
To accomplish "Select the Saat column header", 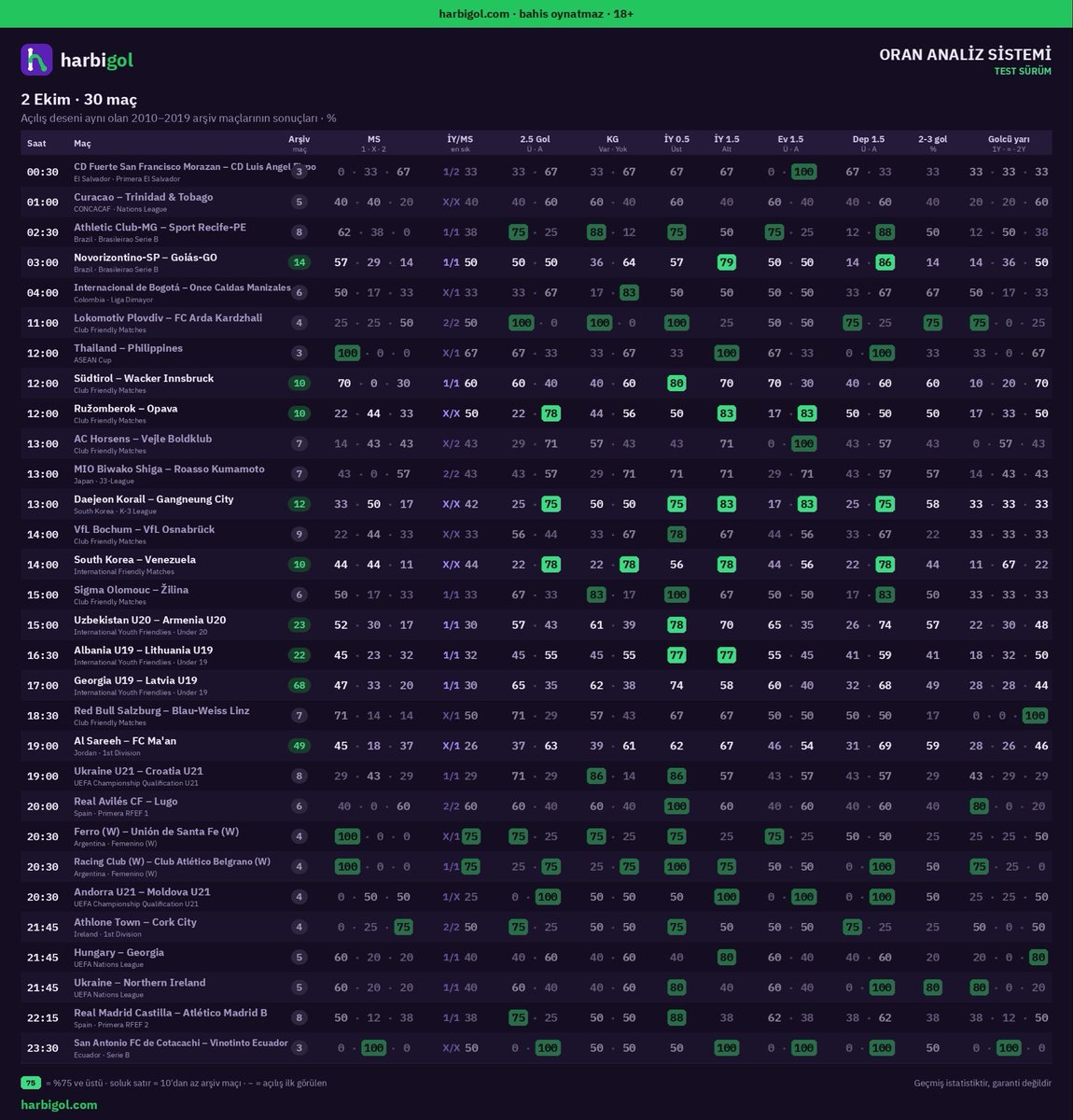I will 36,143.
